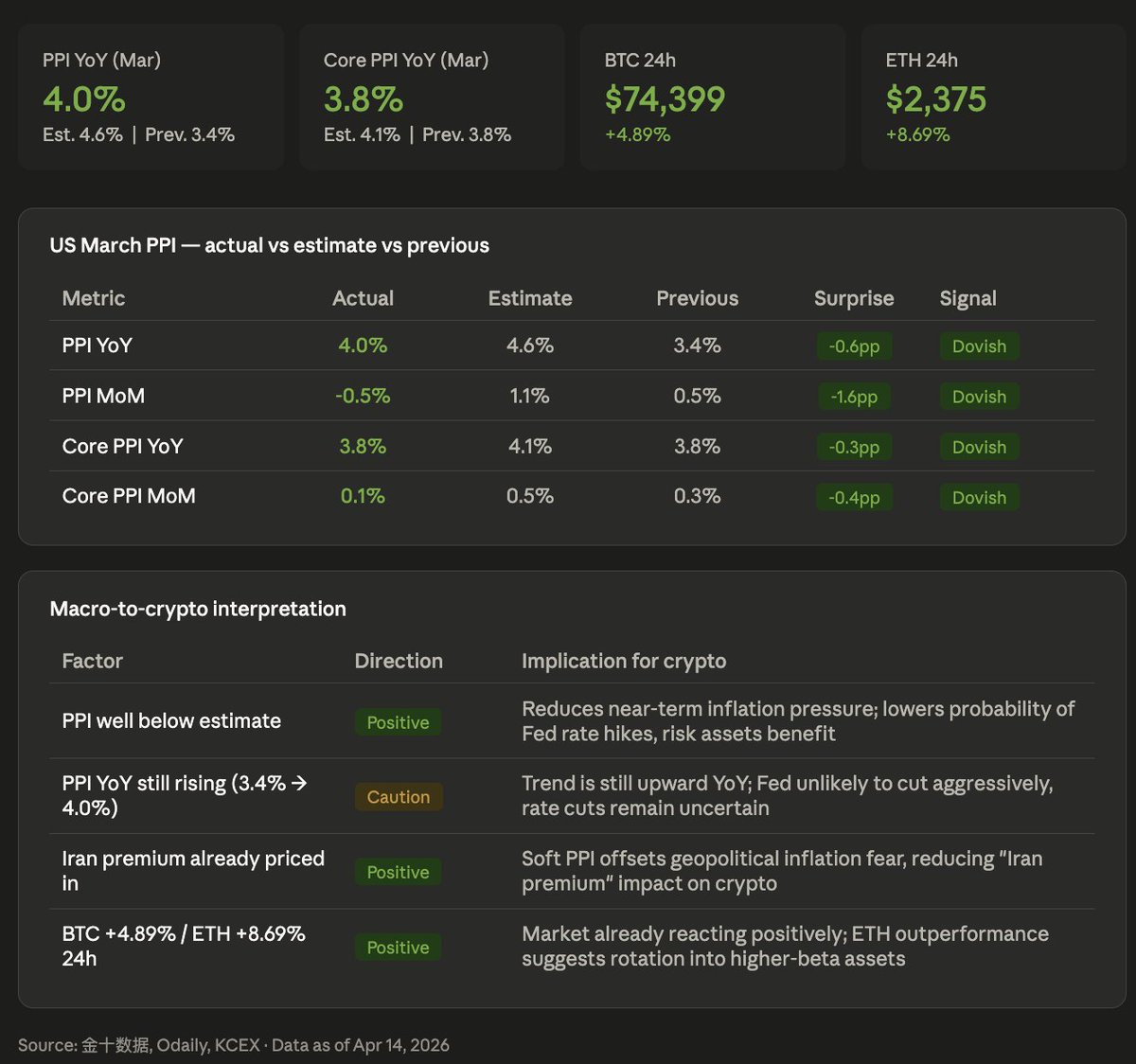This screenshot has height=1064, width=1136.
Task: Click the -0.6pp surprise badge
Action: point(854,346)
